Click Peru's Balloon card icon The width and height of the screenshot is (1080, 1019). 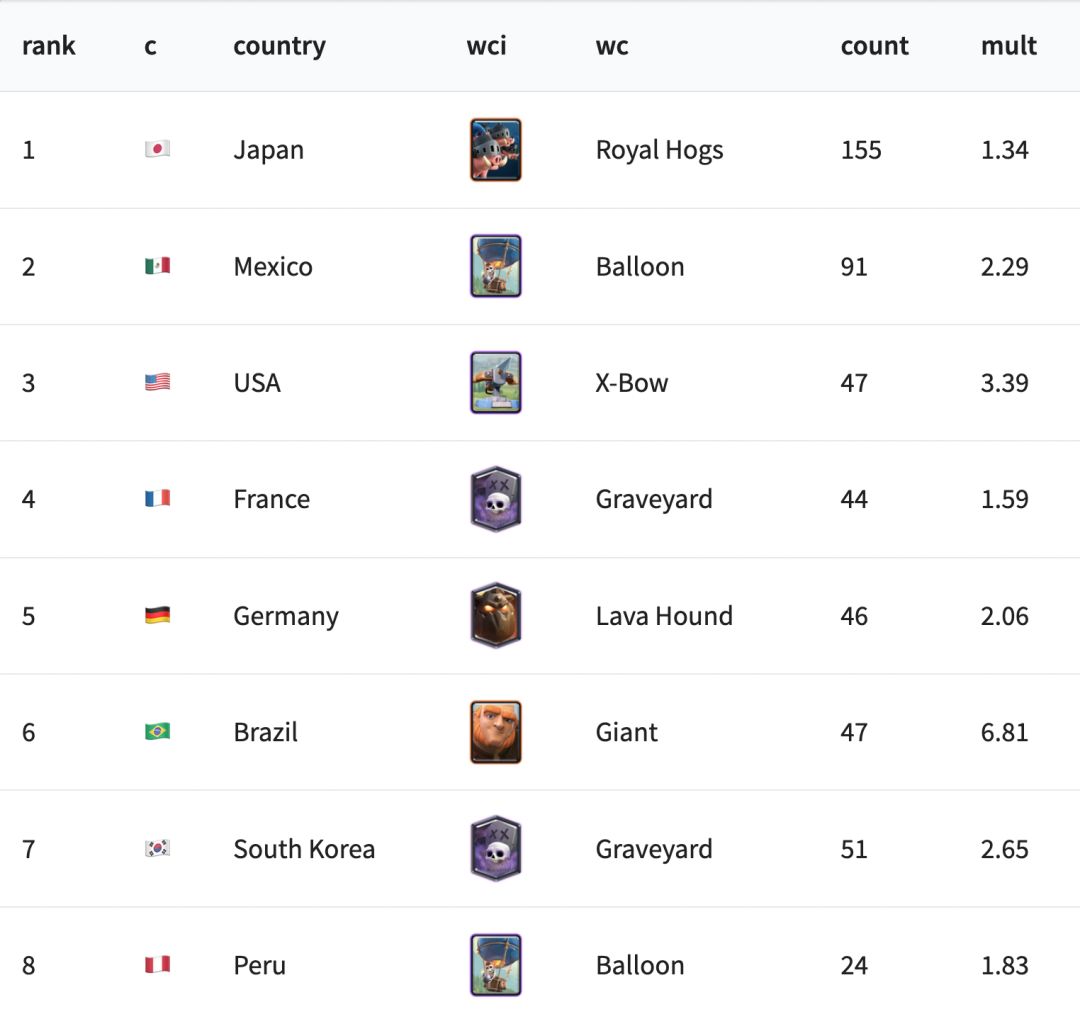[496, 965]
